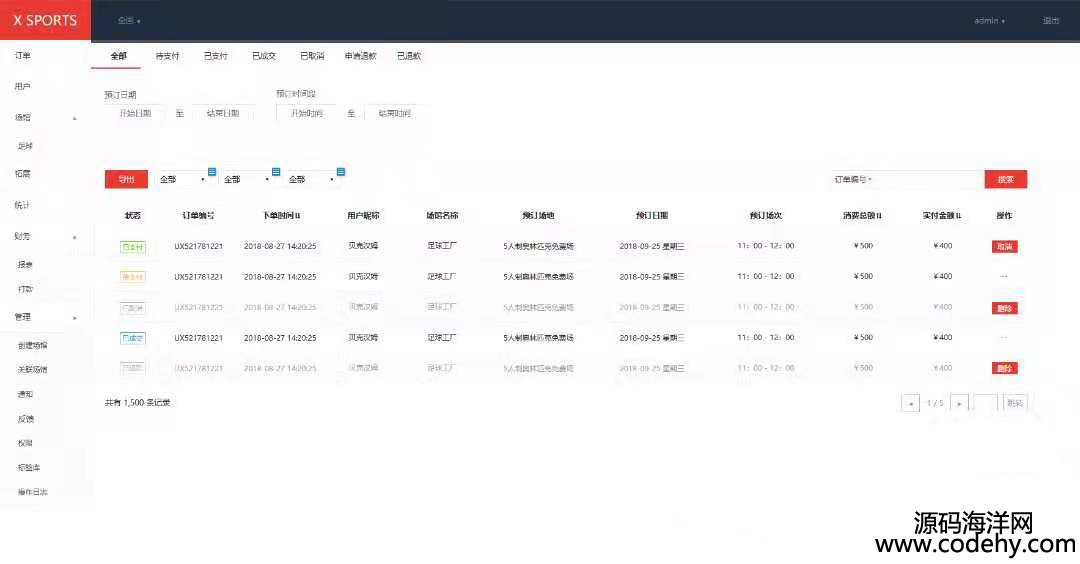This screenshot has height=564, width=1080.
Task: Click the 开始日期 start date field
Action: (x=135, y=114)
